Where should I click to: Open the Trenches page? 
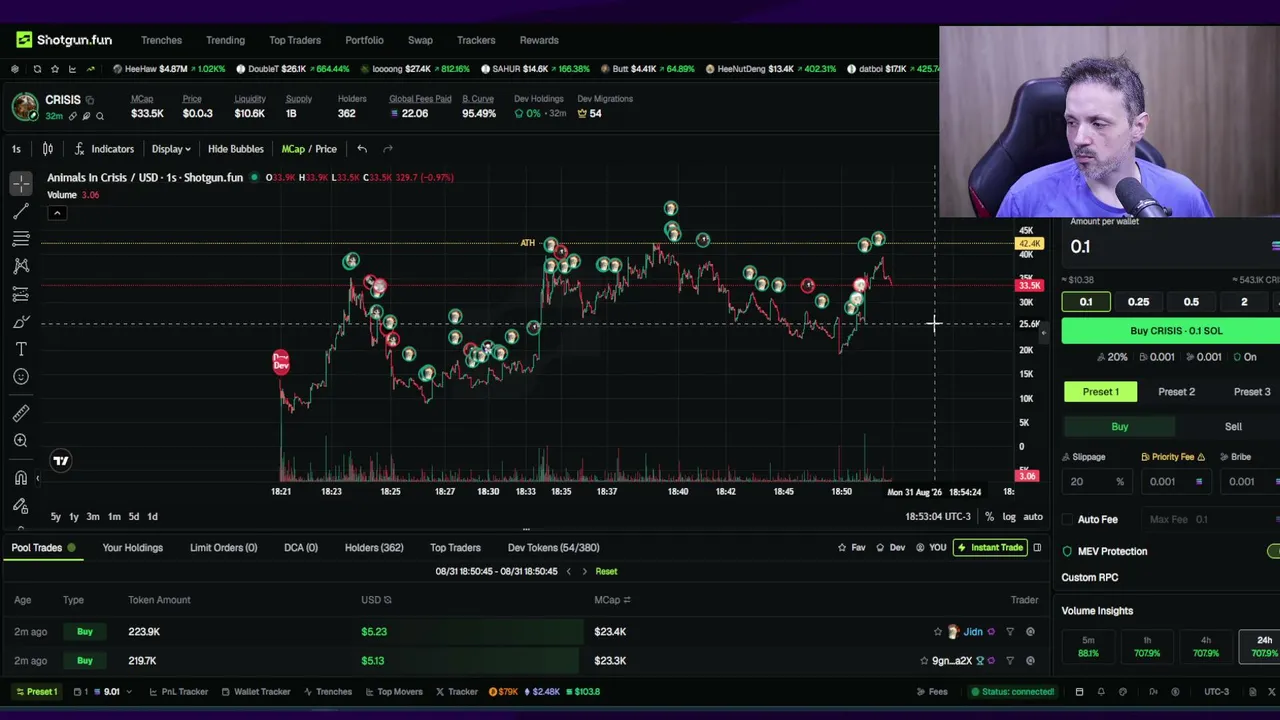point(161,40)
